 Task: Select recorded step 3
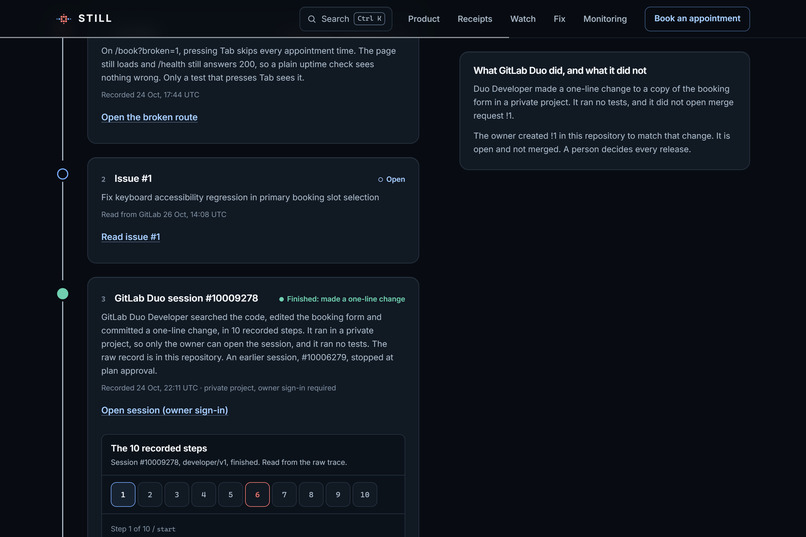(x=177, y=494)
